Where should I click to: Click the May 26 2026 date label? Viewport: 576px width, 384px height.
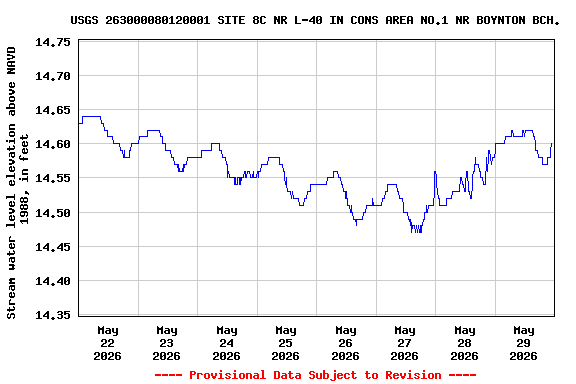[x=345, y=343]
